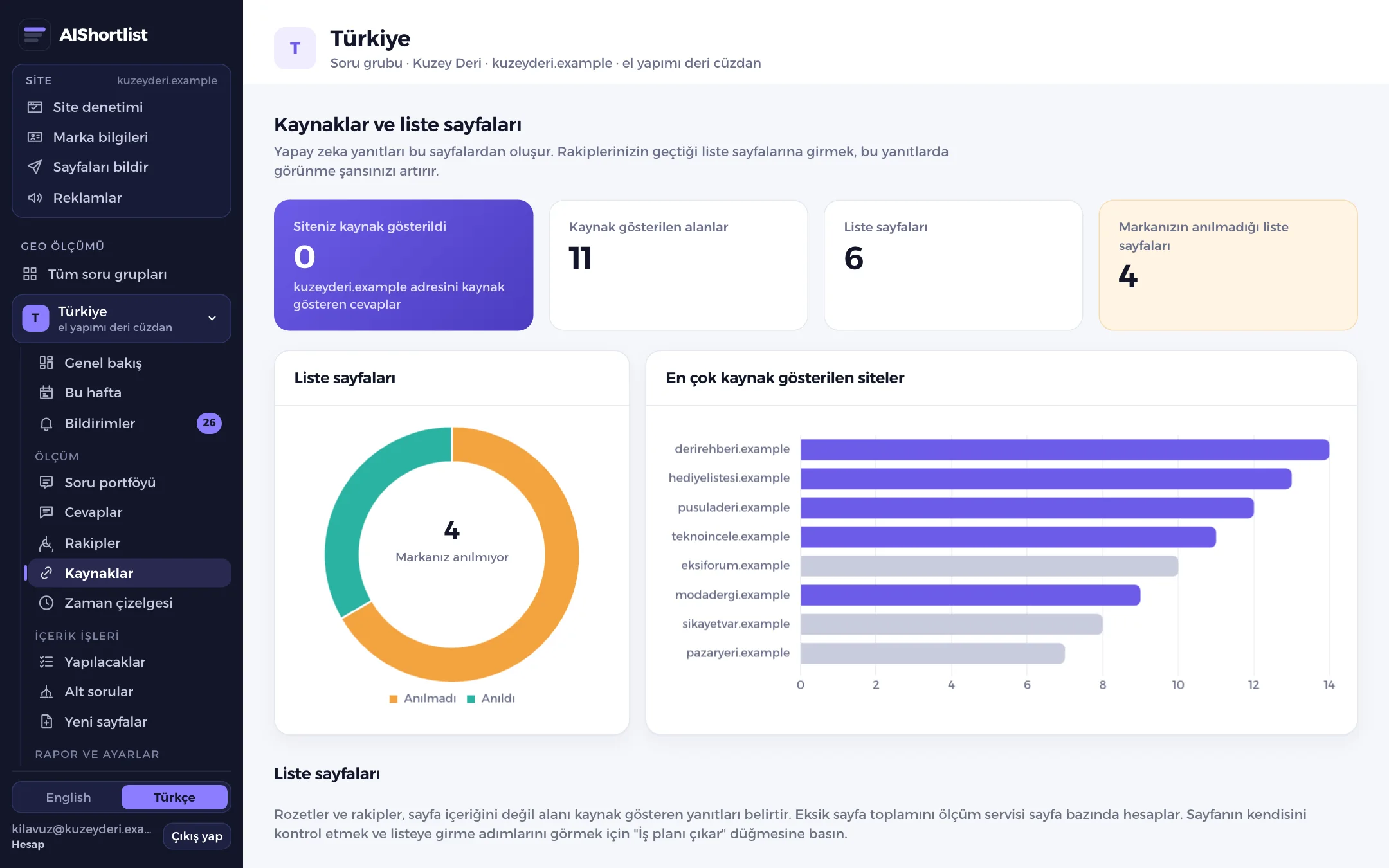The width and height of the screenshot is (1389, 868).
Task: Click the Çıkış yap button
Action: tap(197, 836)
